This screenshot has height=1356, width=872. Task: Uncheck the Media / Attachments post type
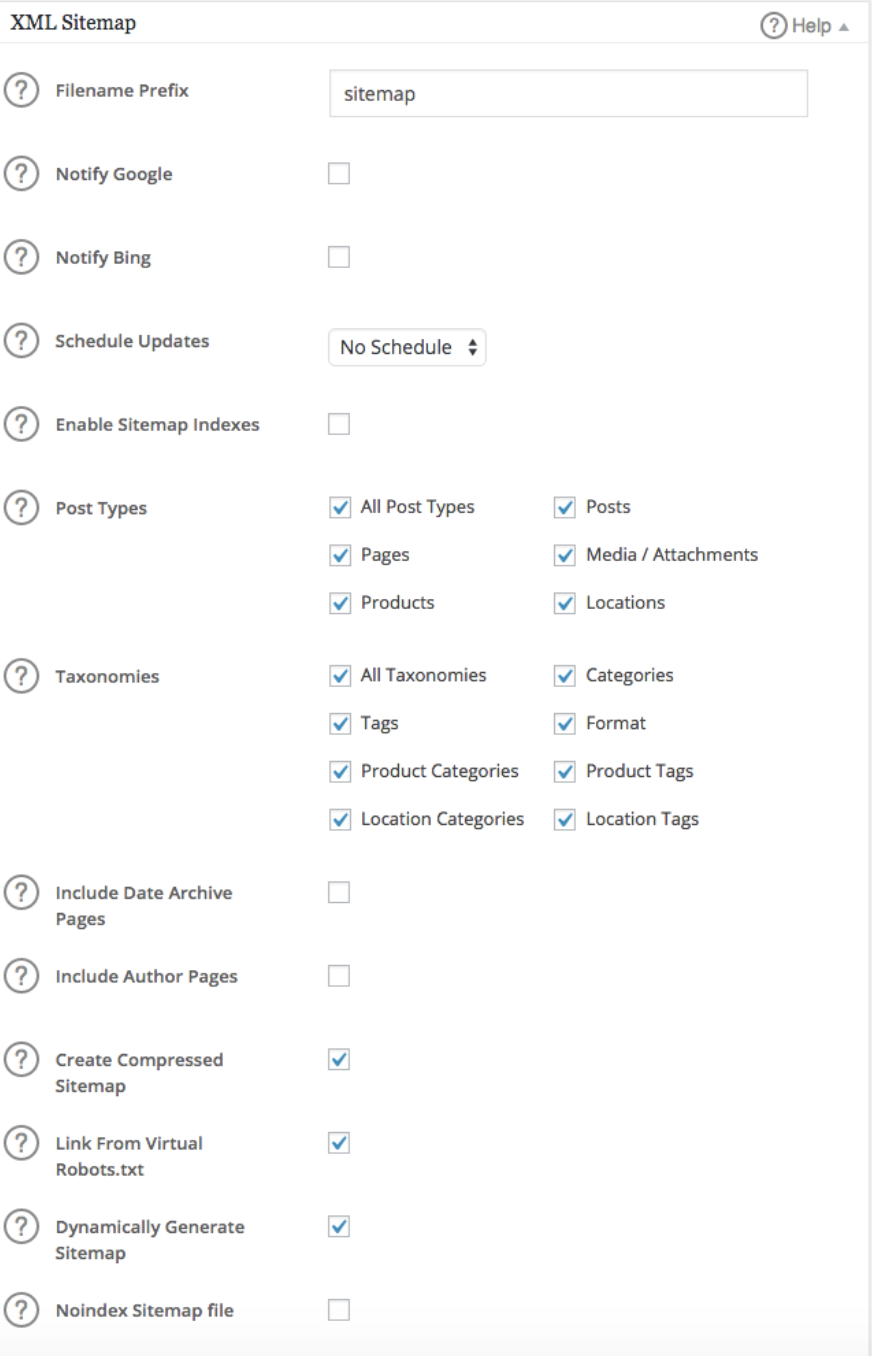(565, 555)
